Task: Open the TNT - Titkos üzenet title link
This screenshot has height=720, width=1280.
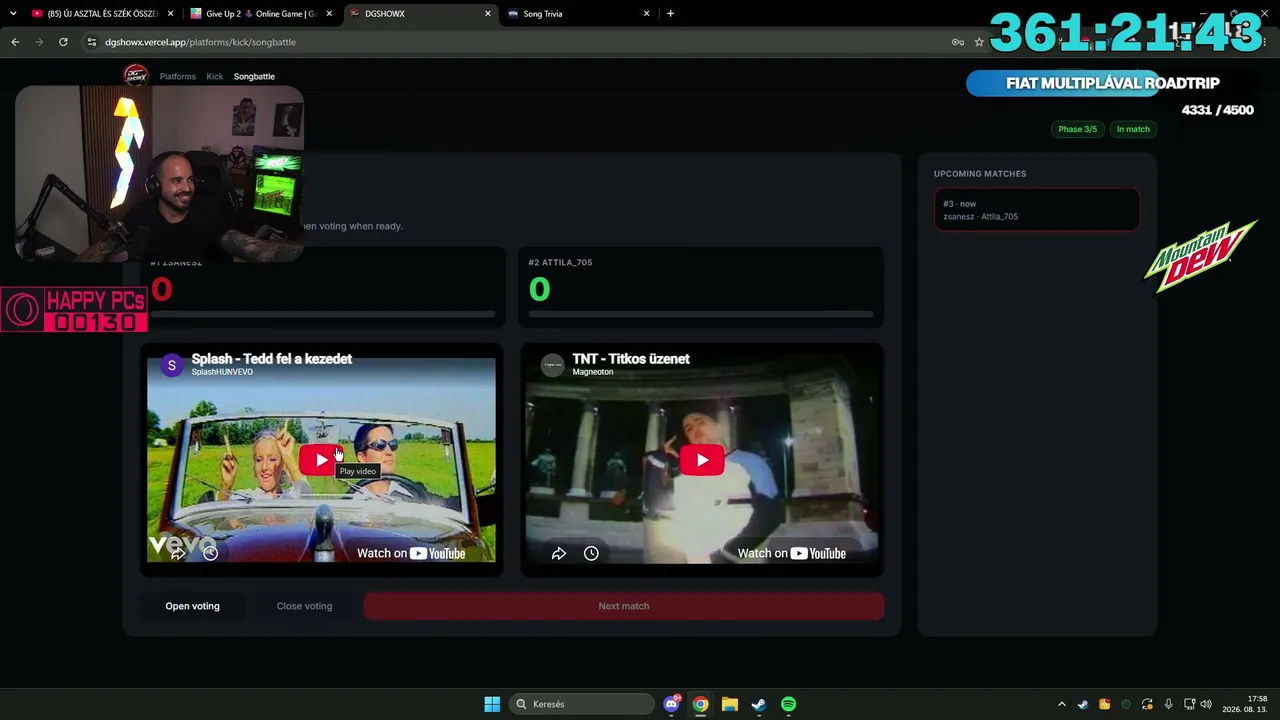Action: 631,359
